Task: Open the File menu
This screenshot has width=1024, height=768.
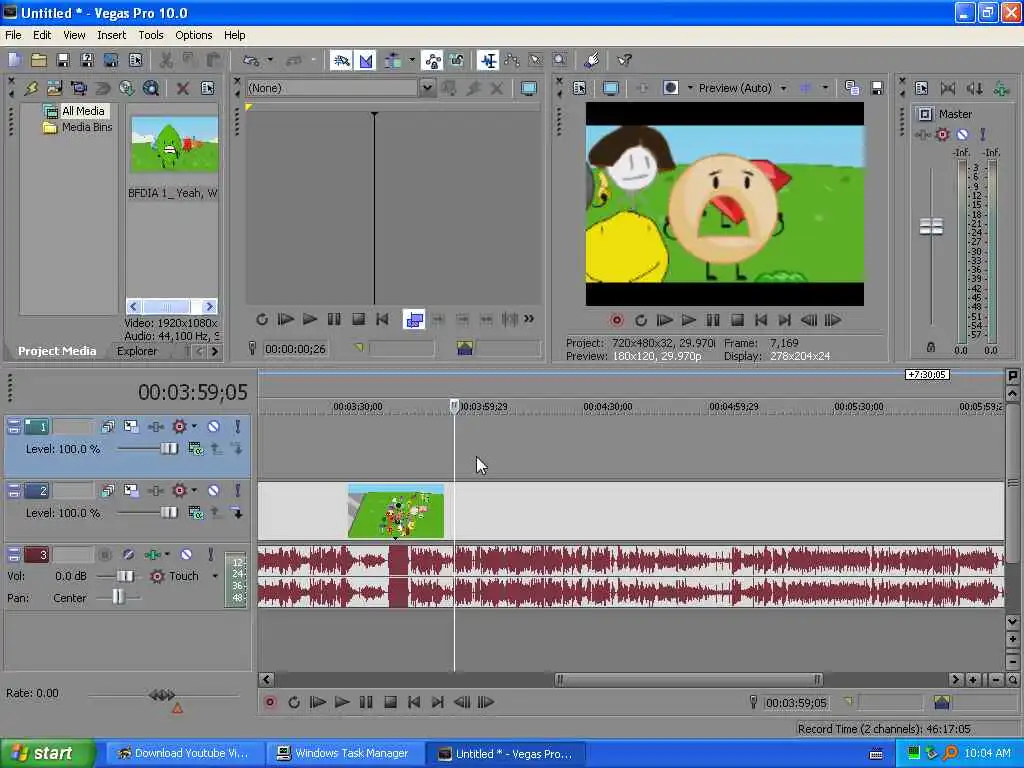Action: (13, 35)
